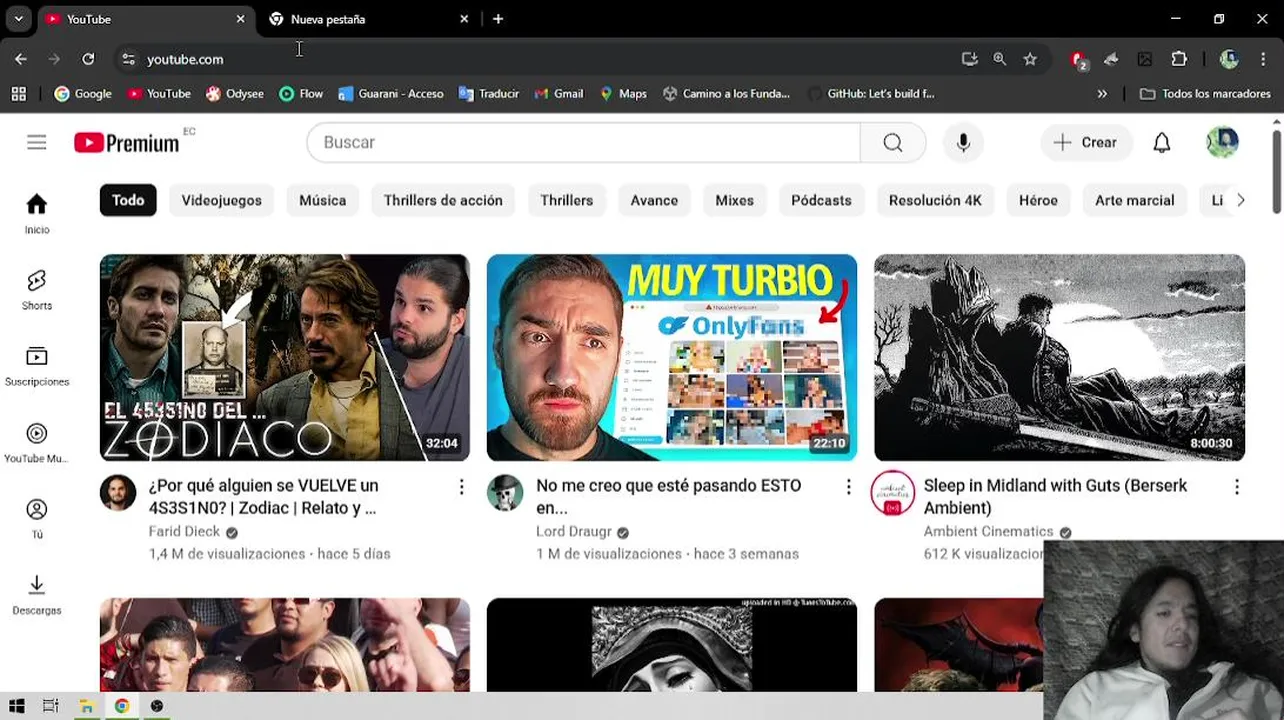Reload the page

tap(88, 59)
